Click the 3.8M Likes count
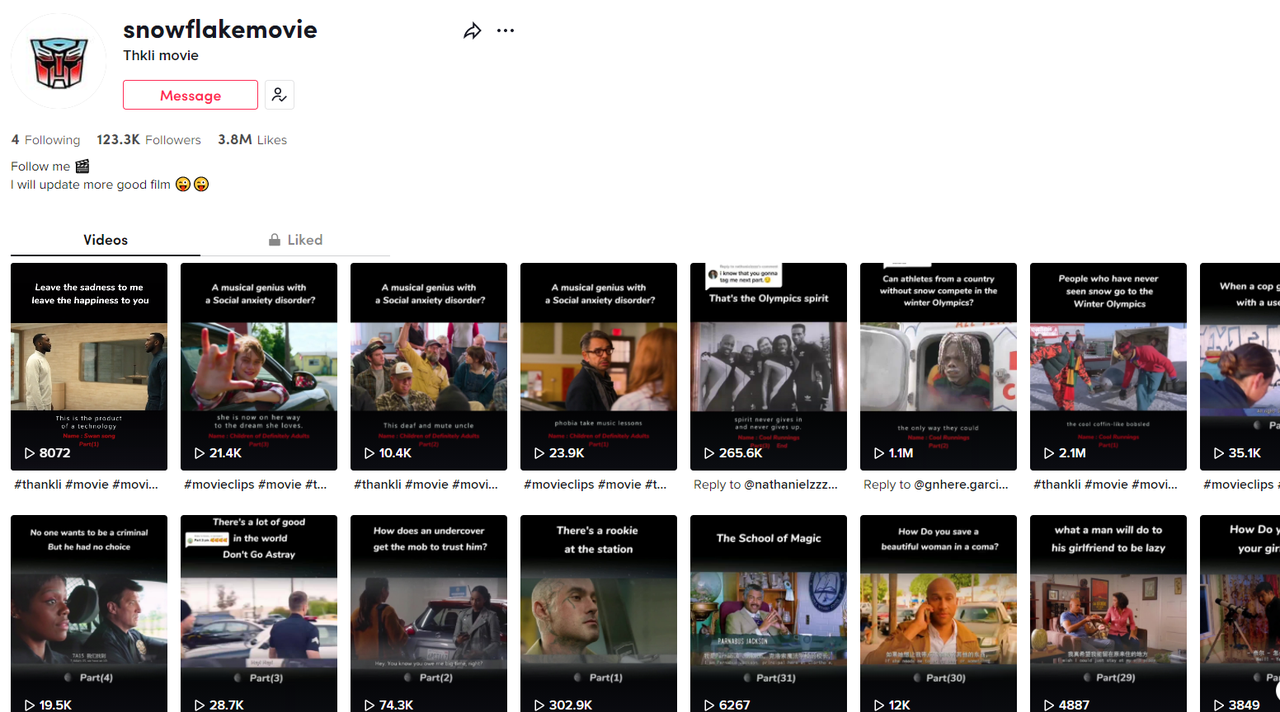The height and width of the screenshot is (712, 1280). [252, 140]
